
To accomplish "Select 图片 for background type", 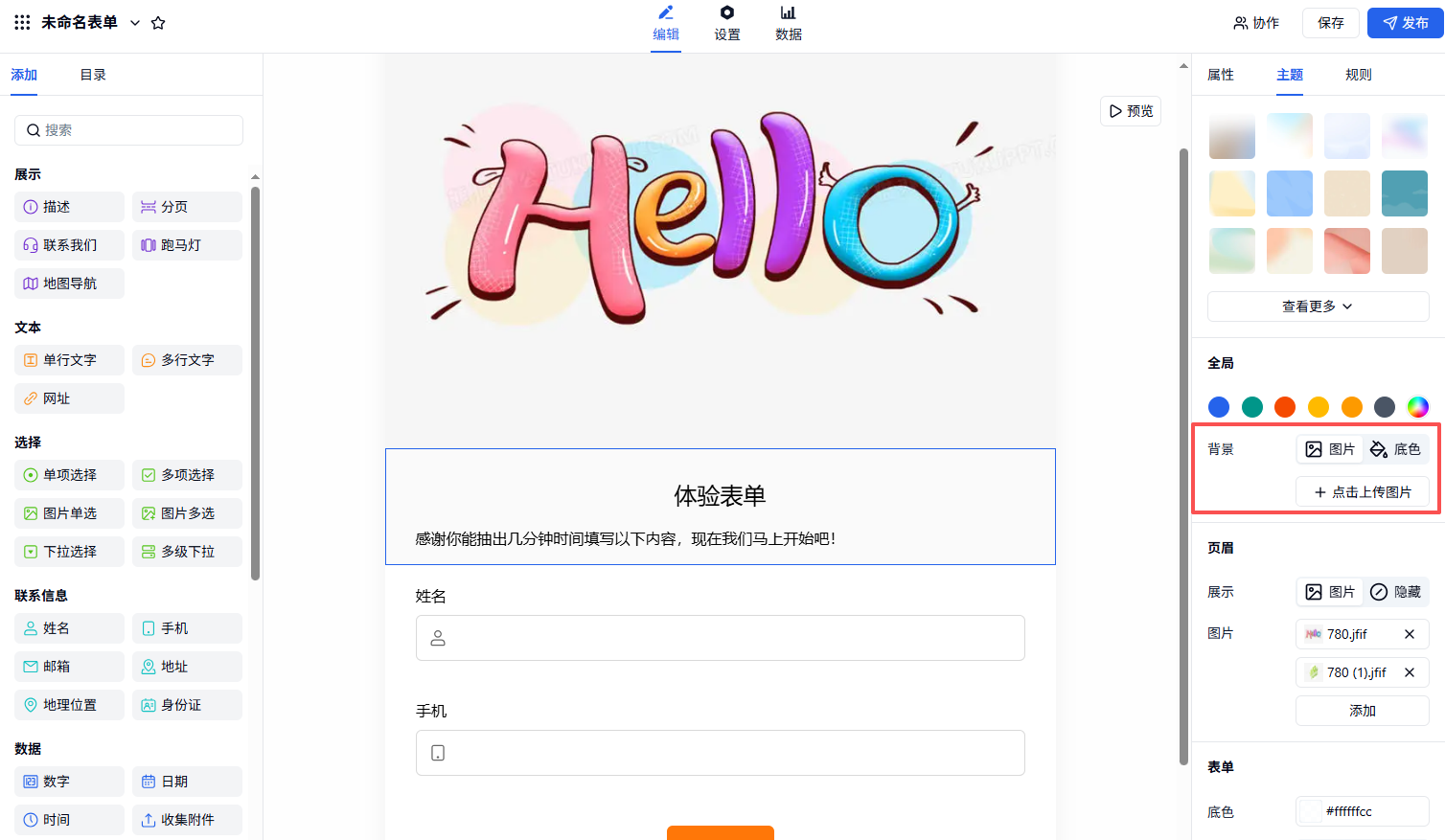I will coord(1330,449).
